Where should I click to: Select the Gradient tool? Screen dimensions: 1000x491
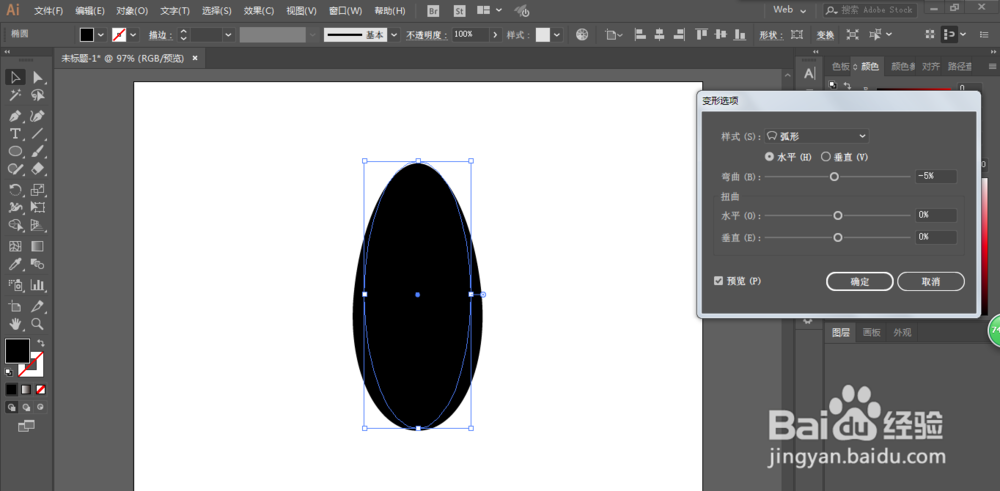click(38, 246)
